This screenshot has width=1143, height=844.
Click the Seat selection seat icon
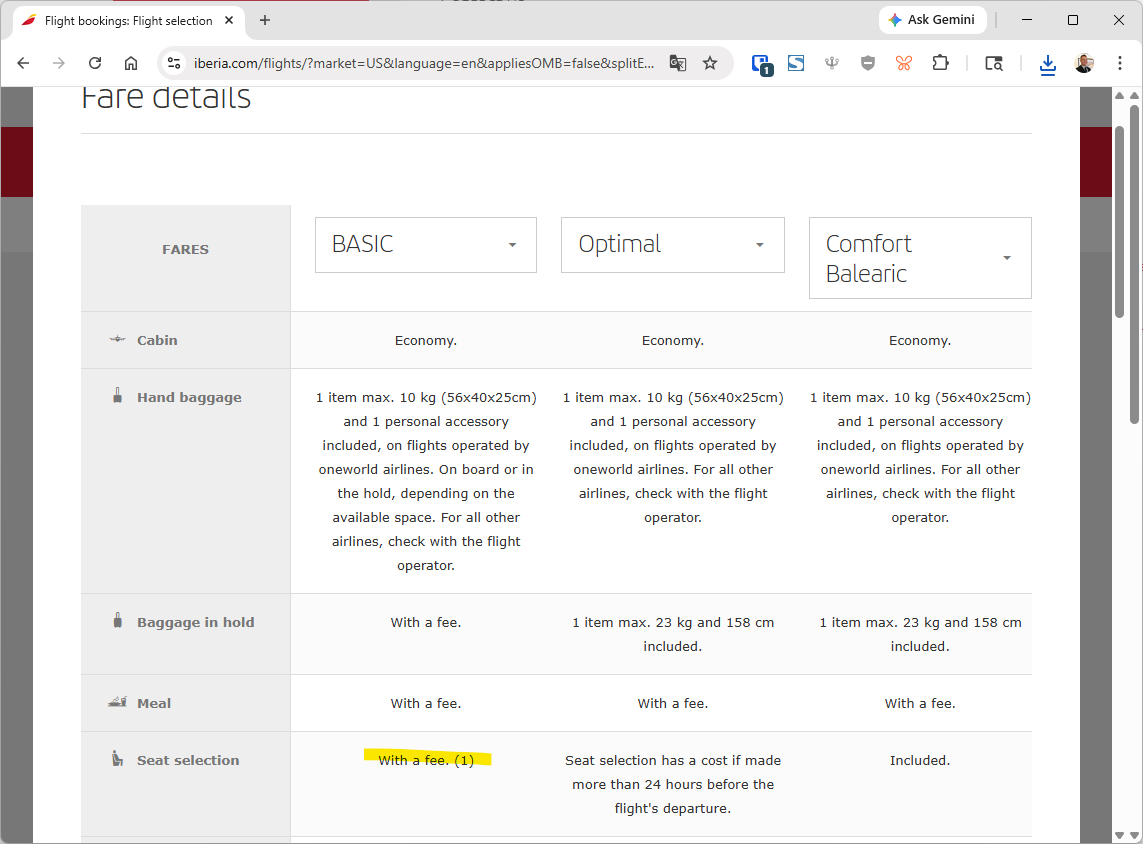[117, 759]
